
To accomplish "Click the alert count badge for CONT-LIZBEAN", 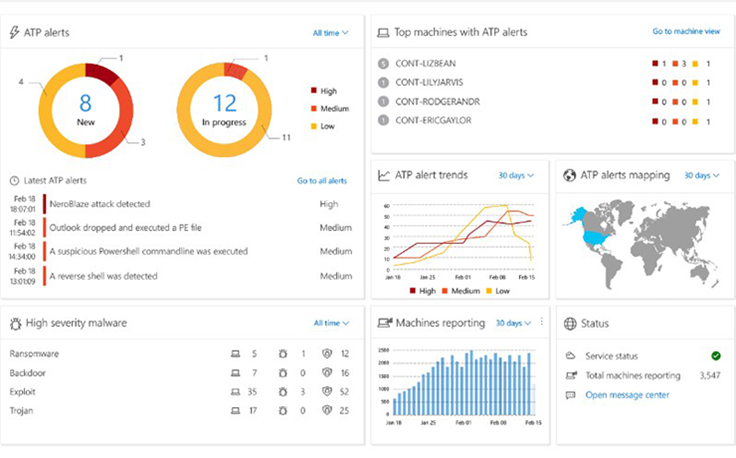I will [x=383, y=63].
